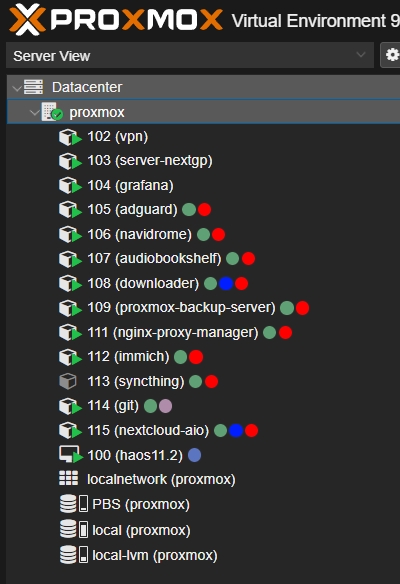Viewport: 400px width, 584px height.
Task: Click the red tag dot on 112 (immich)
Action: [x=196, y=357]
